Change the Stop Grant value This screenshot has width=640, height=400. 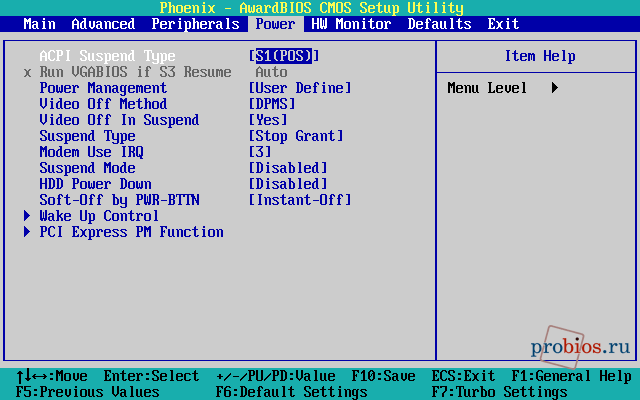point(296,136)
